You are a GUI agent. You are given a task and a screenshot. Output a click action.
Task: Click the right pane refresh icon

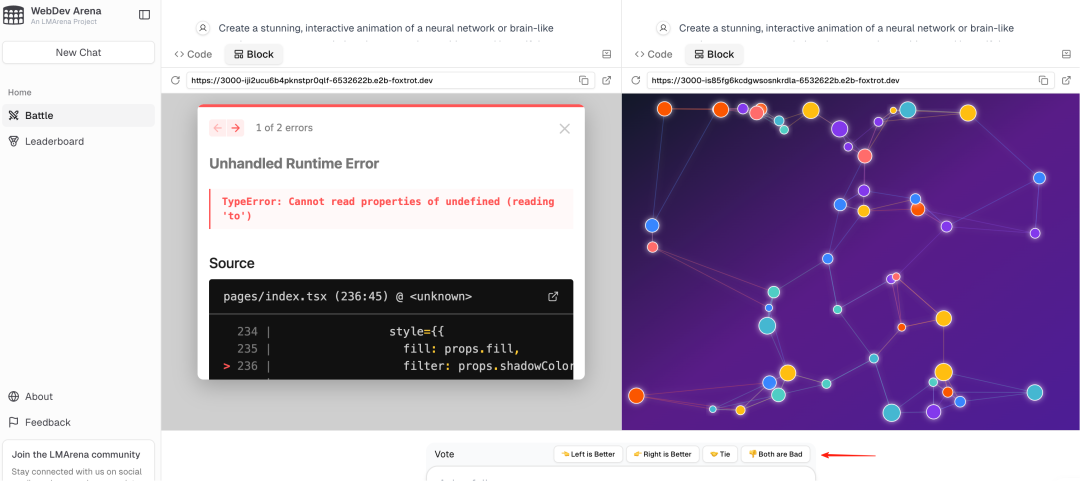635,81
